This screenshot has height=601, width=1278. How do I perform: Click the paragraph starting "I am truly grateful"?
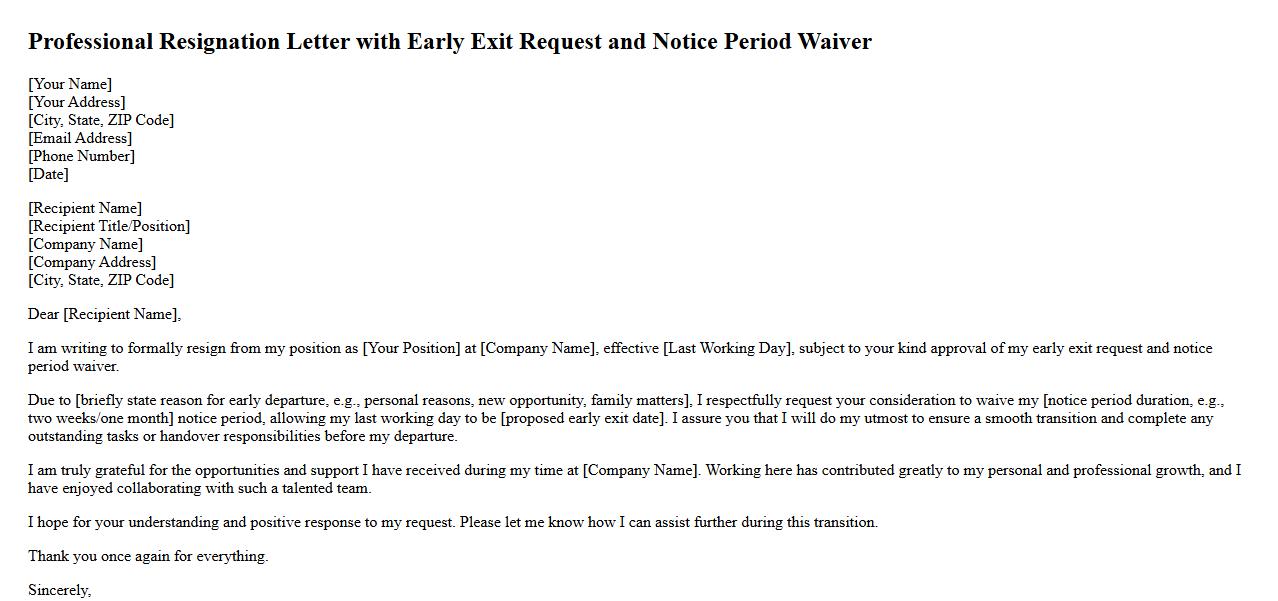(x=634, y=479)
